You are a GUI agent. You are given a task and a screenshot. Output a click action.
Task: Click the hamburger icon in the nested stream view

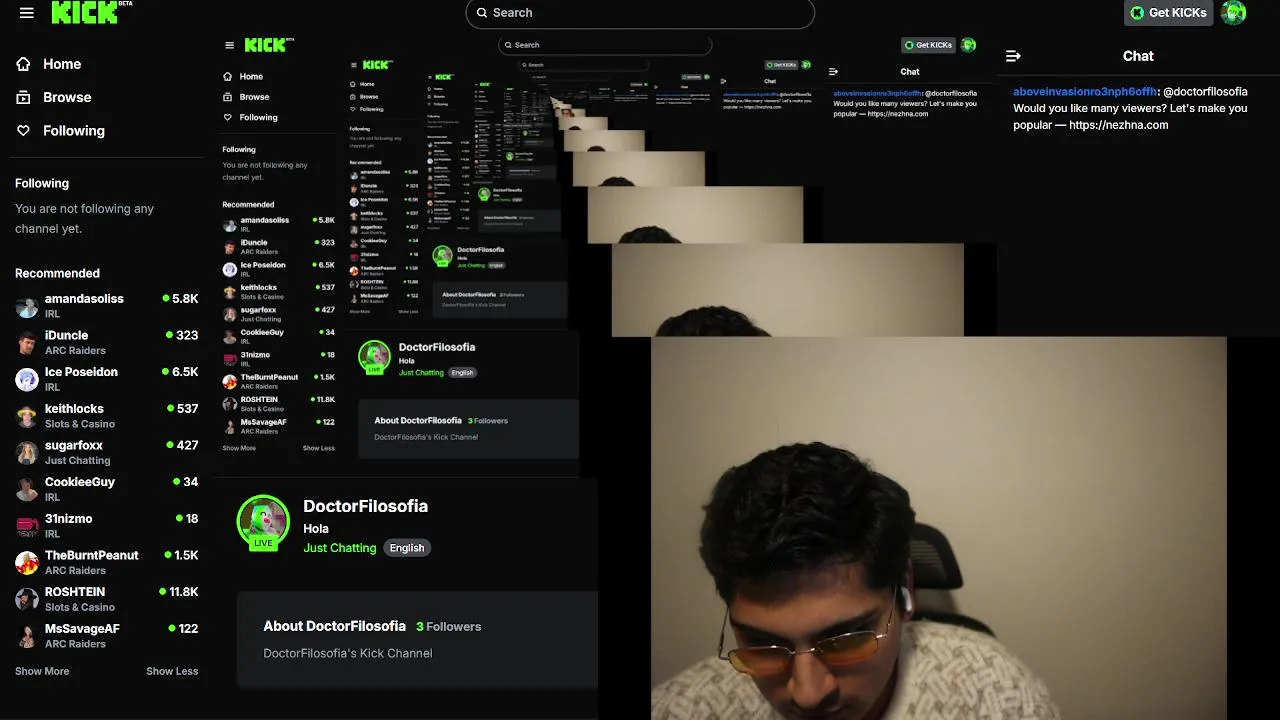pos(229,45)
